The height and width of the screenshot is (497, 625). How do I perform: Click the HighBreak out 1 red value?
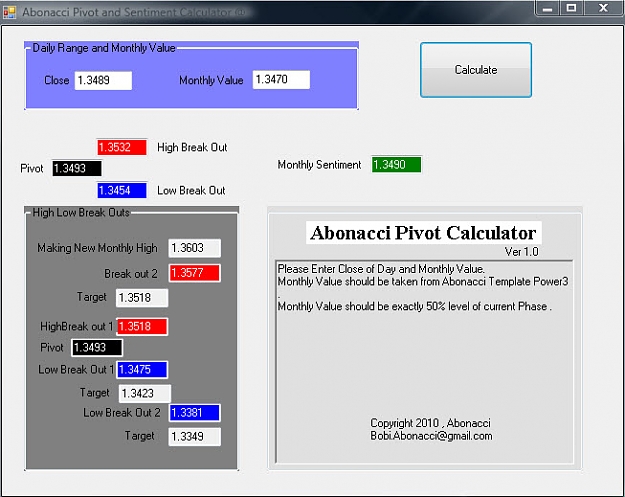142,326
